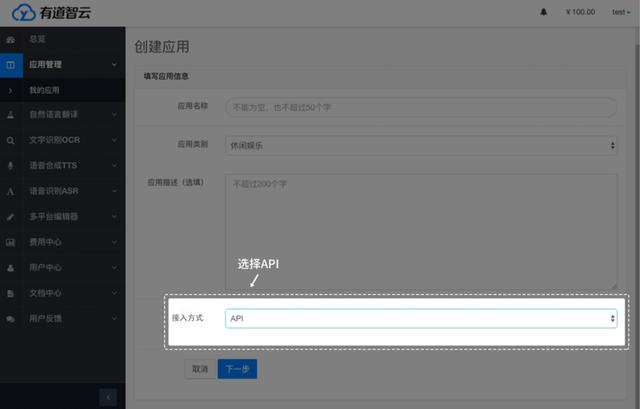This screenshot has height=409, width=640.
Task: Click the notification bell icon
Action: coord(544,12)
